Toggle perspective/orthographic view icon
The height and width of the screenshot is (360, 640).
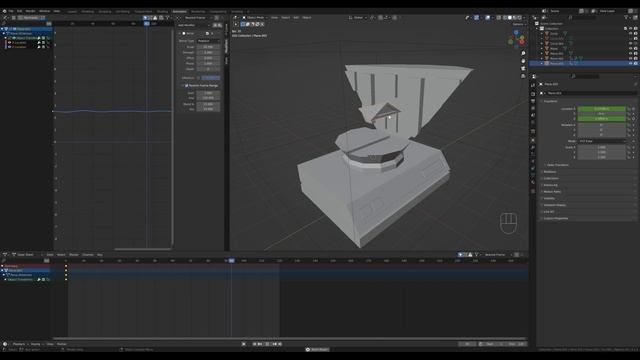[523, 76]
